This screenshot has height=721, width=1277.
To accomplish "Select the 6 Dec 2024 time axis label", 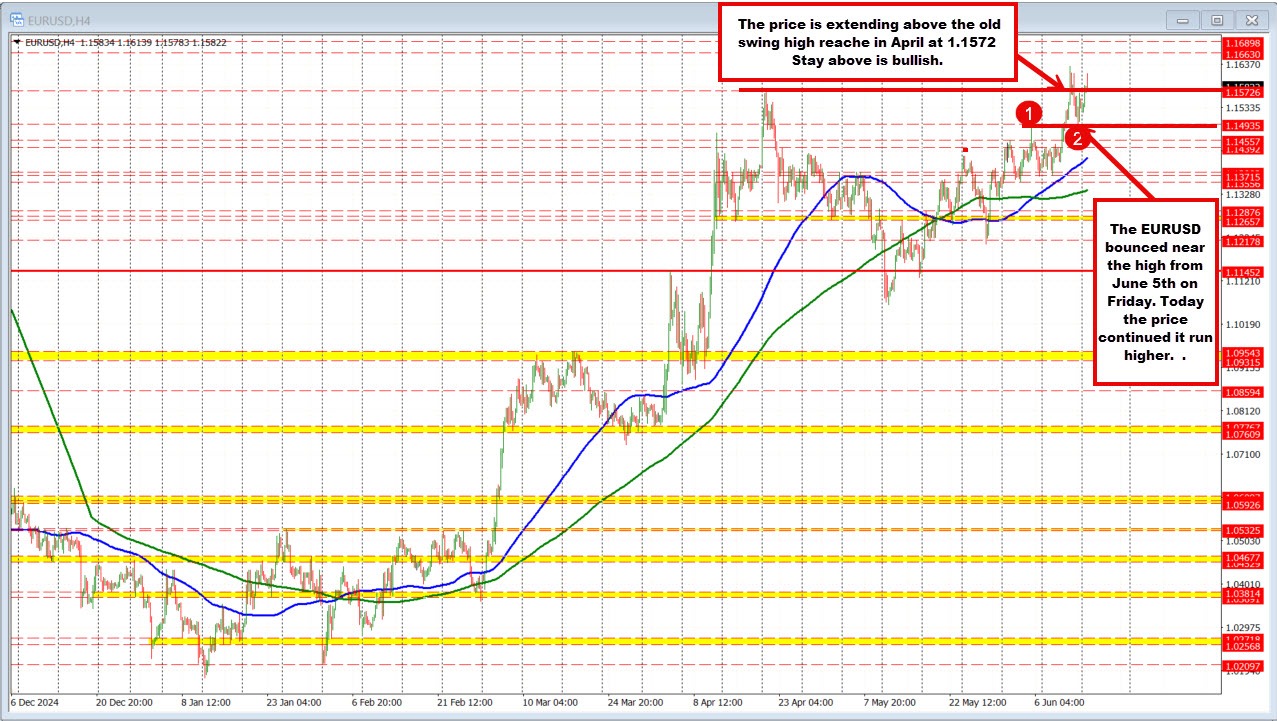I will pyautogui.click(x=35, y=703).
